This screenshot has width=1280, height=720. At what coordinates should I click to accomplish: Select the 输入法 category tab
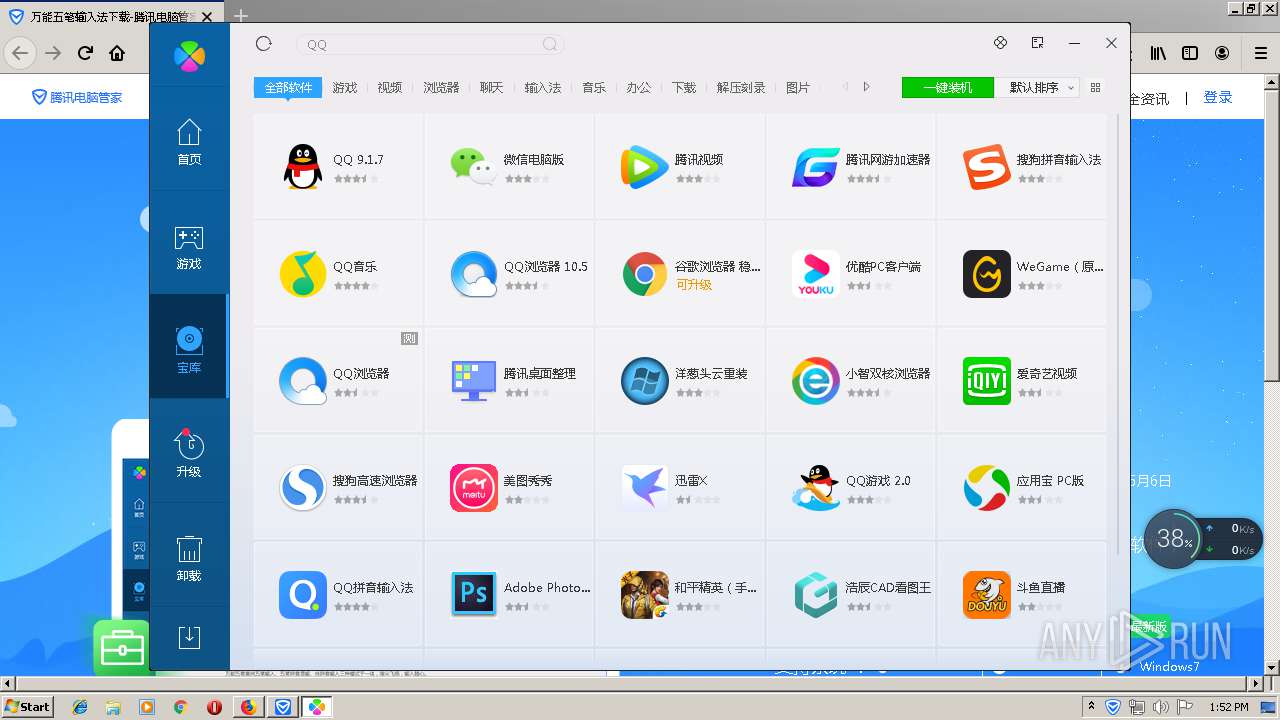(543, 88)
